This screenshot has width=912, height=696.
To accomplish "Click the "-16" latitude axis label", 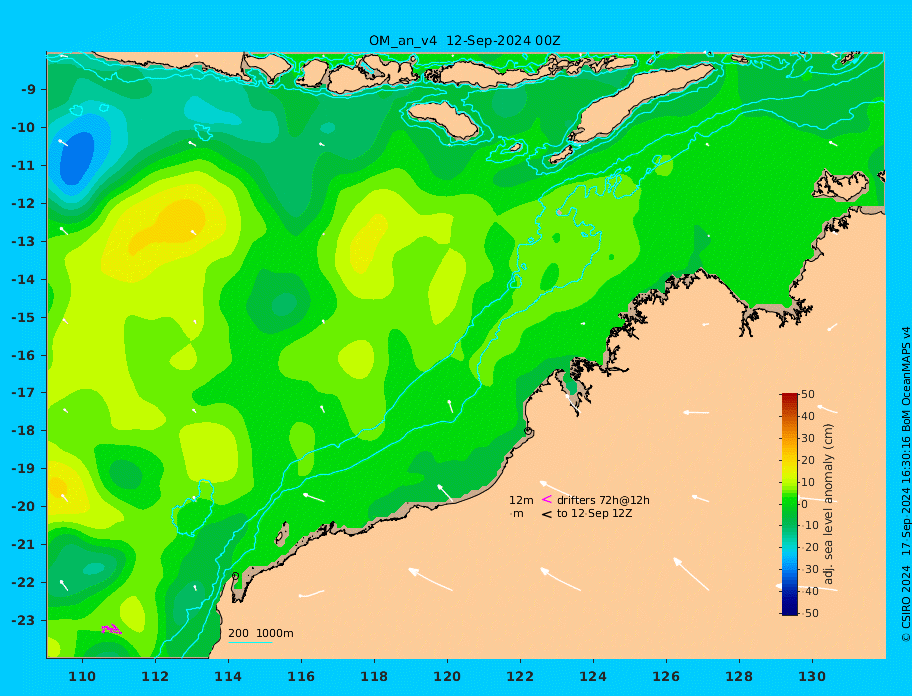I will (23, 355).
